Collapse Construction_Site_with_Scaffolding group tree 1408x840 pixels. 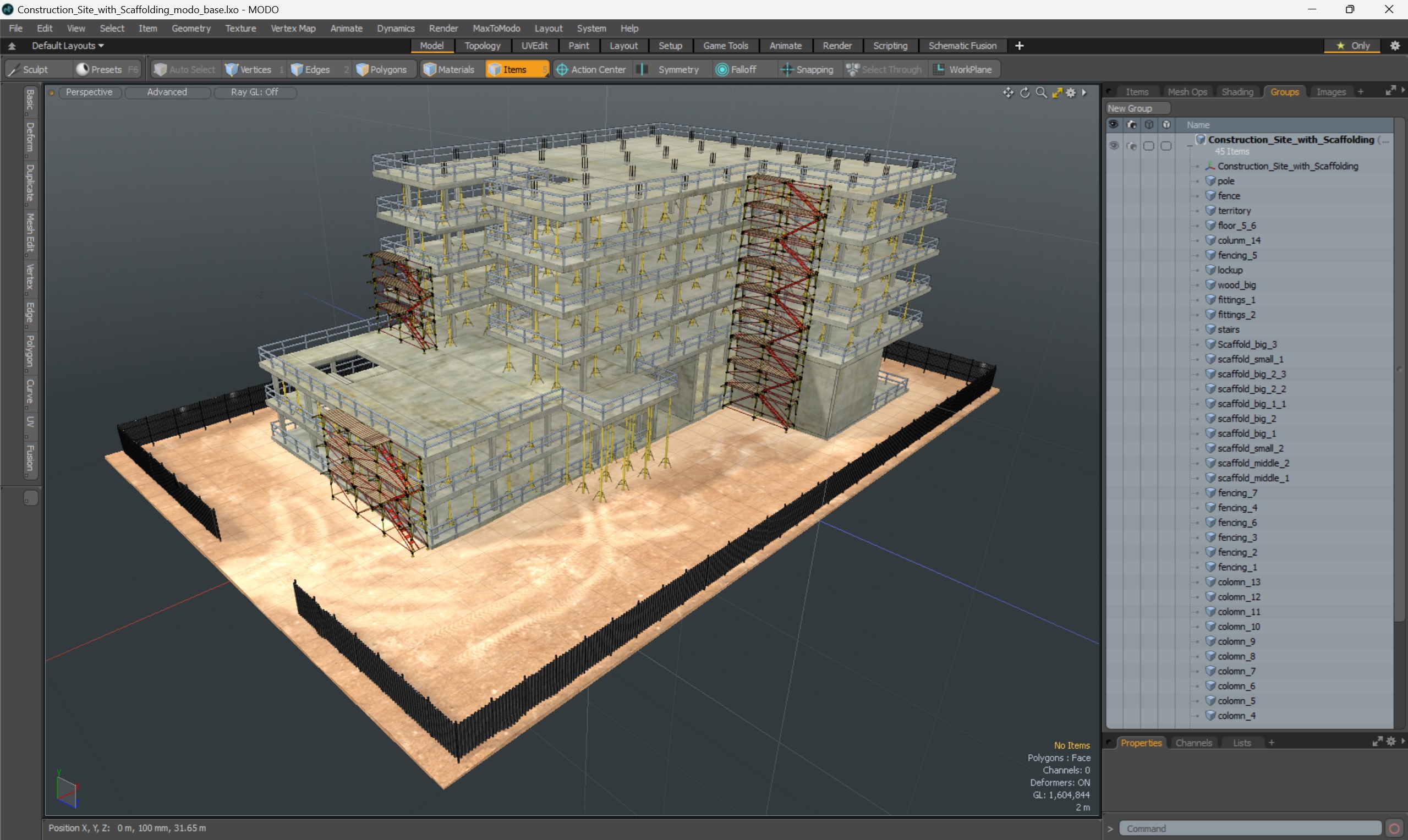(1190, 146)
